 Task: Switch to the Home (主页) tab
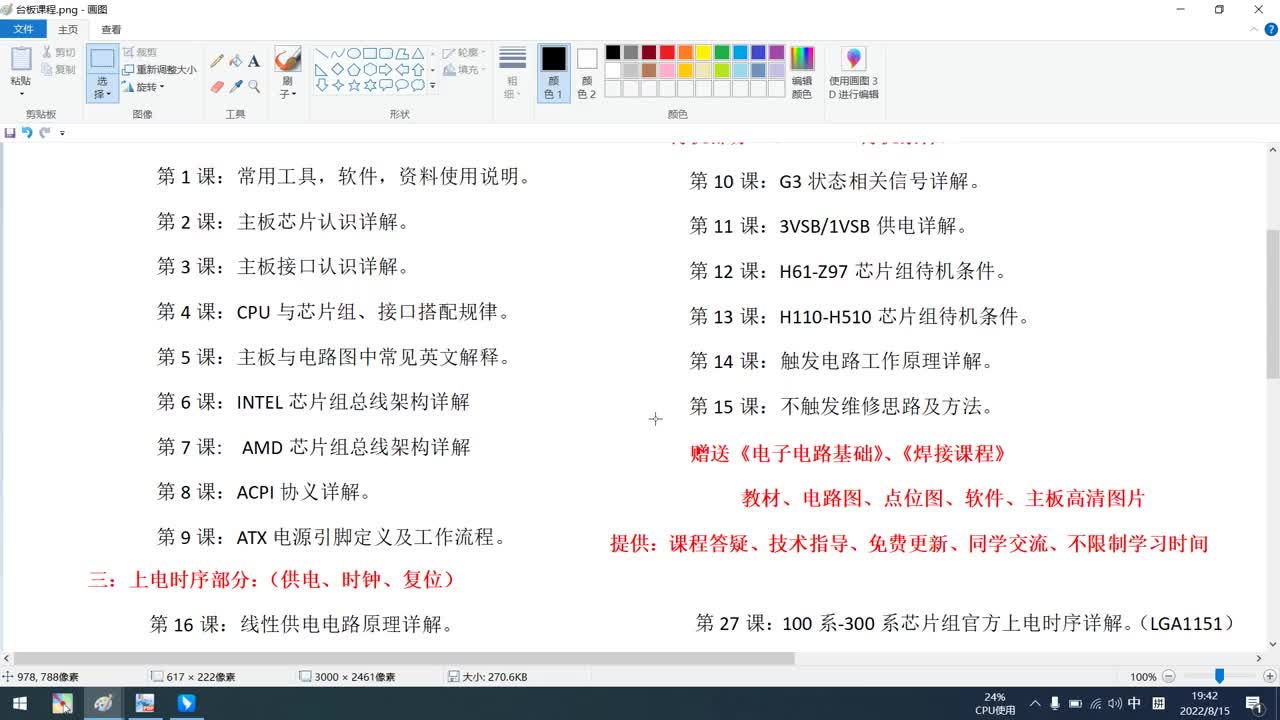coord(67,30)
